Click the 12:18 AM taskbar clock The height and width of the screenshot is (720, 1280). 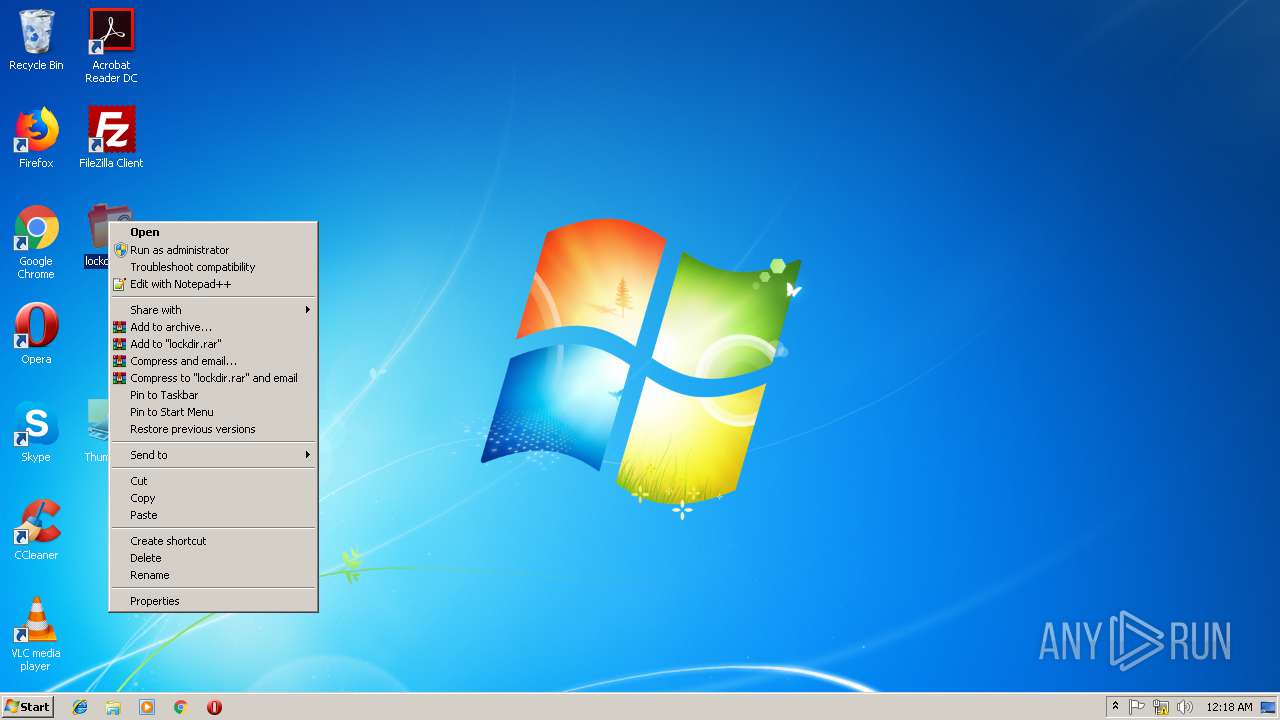(x=1229, y=707)
